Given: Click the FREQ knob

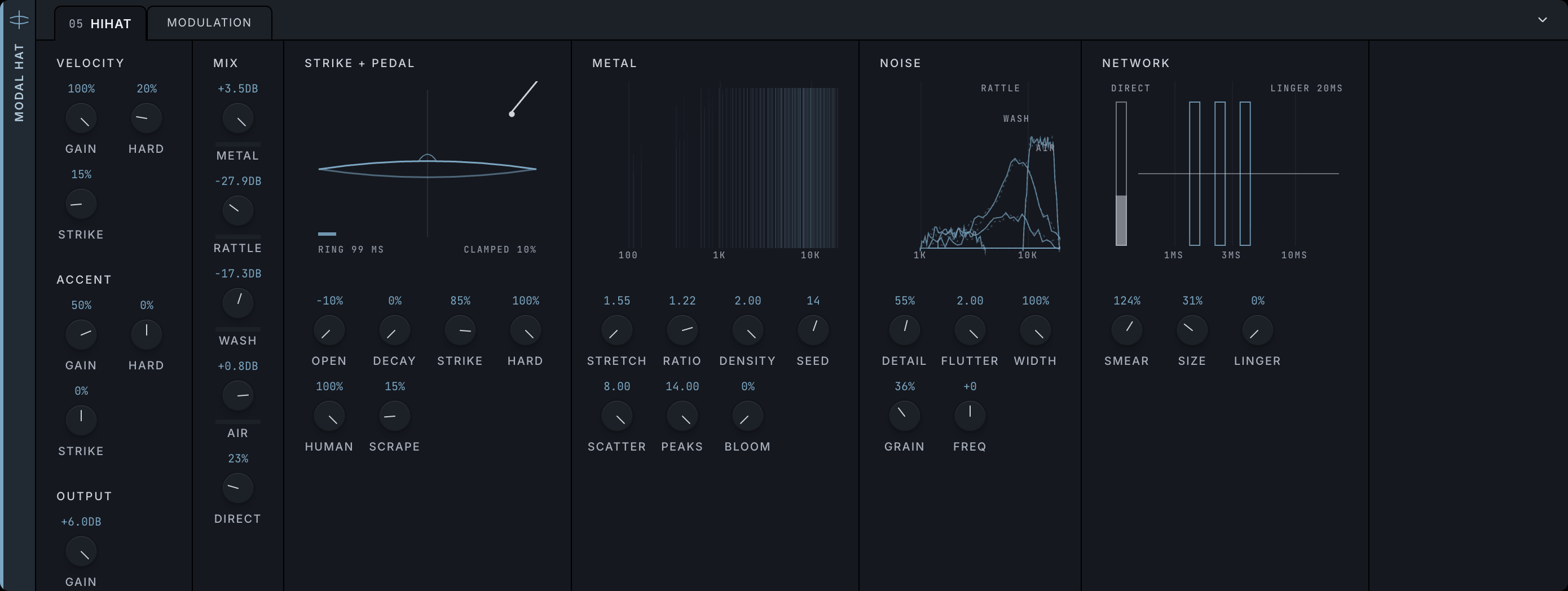Looking at the screenshot, I should tap(970, 416).
